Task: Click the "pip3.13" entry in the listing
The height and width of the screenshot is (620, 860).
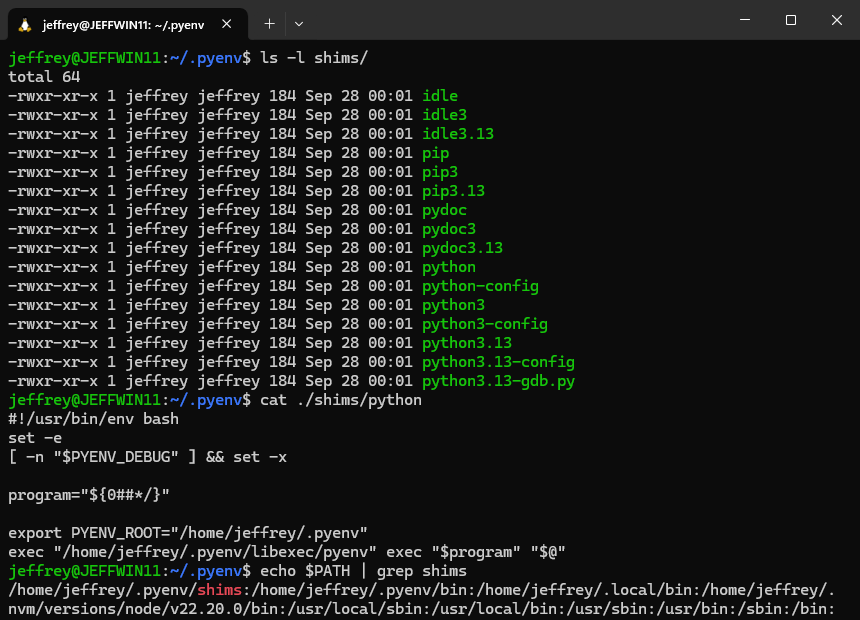Action: (x=454, y=191)
